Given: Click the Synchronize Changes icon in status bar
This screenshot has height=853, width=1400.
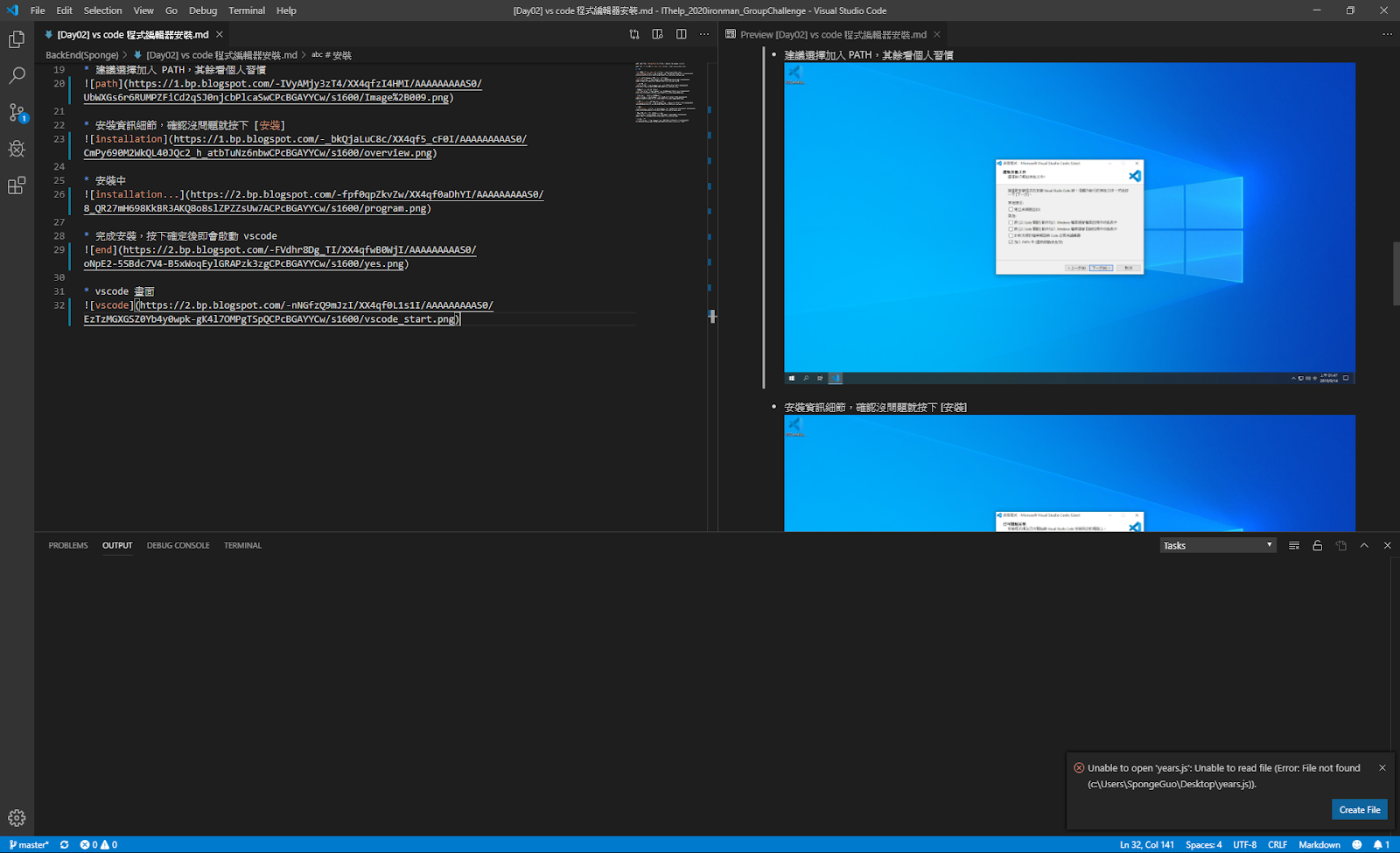Looking at the screenshot, I should coord(64,845).
